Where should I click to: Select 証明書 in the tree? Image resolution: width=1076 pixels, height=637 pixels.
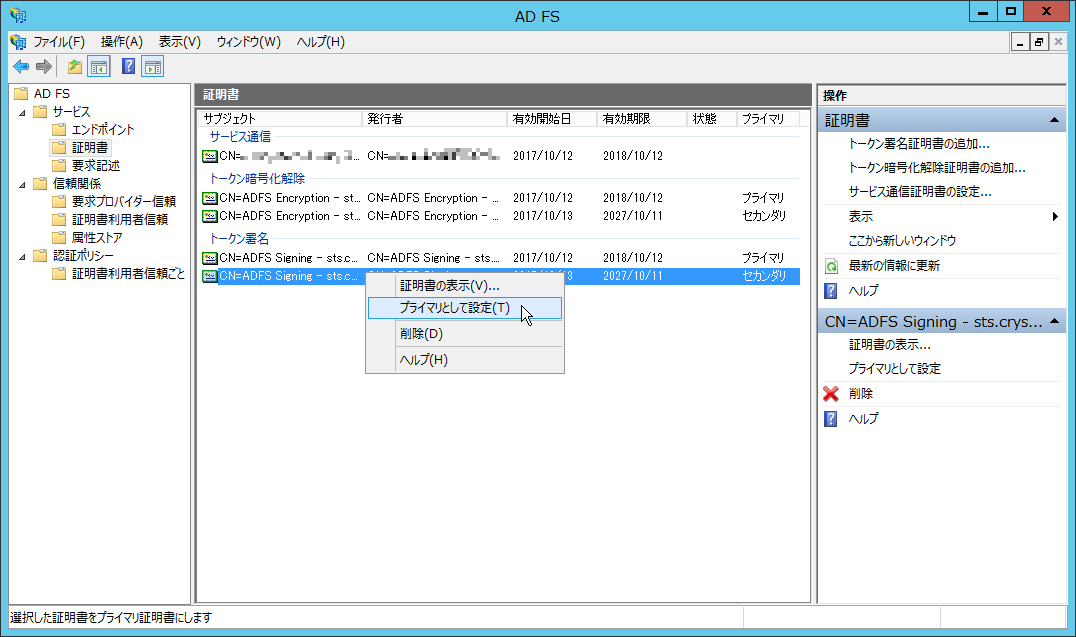click(x=90, y=148)
